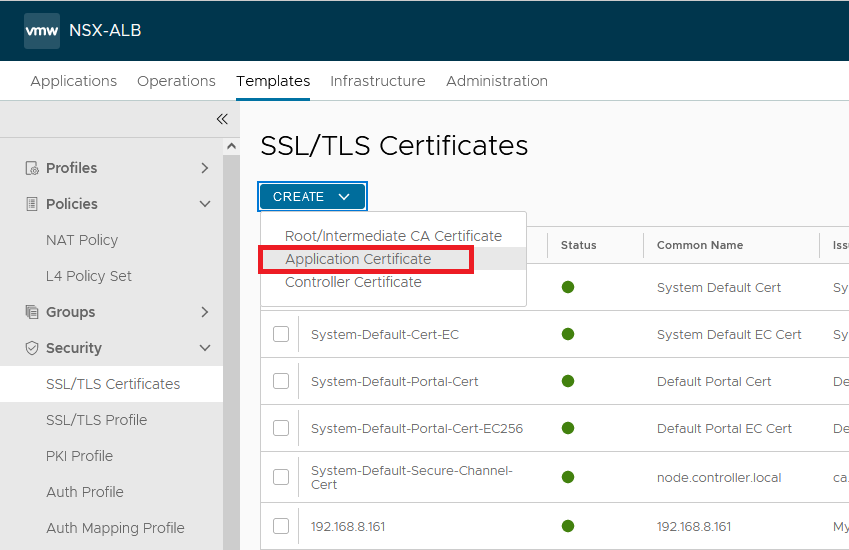Viewport: 849px width, 550px height.
Task: Click green status dot for System-Default-Cert-EC
Action: [x=568, y=334]
